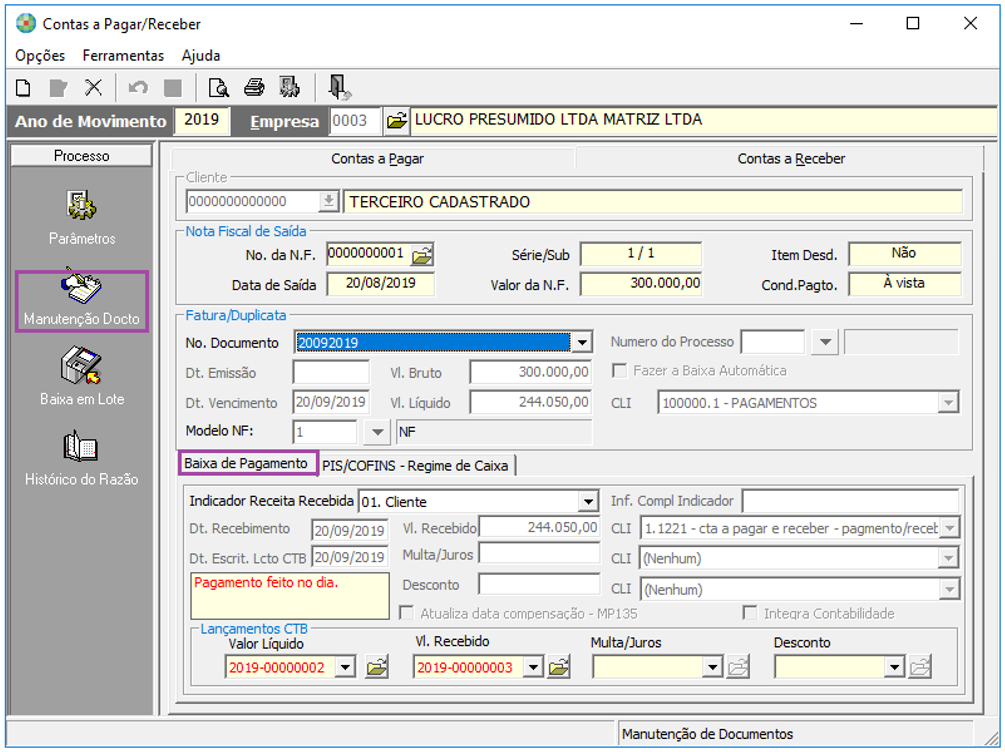Click the Processo header button
The height and width of the screenshot is (752, 1005).
click(x=81, y=156)
